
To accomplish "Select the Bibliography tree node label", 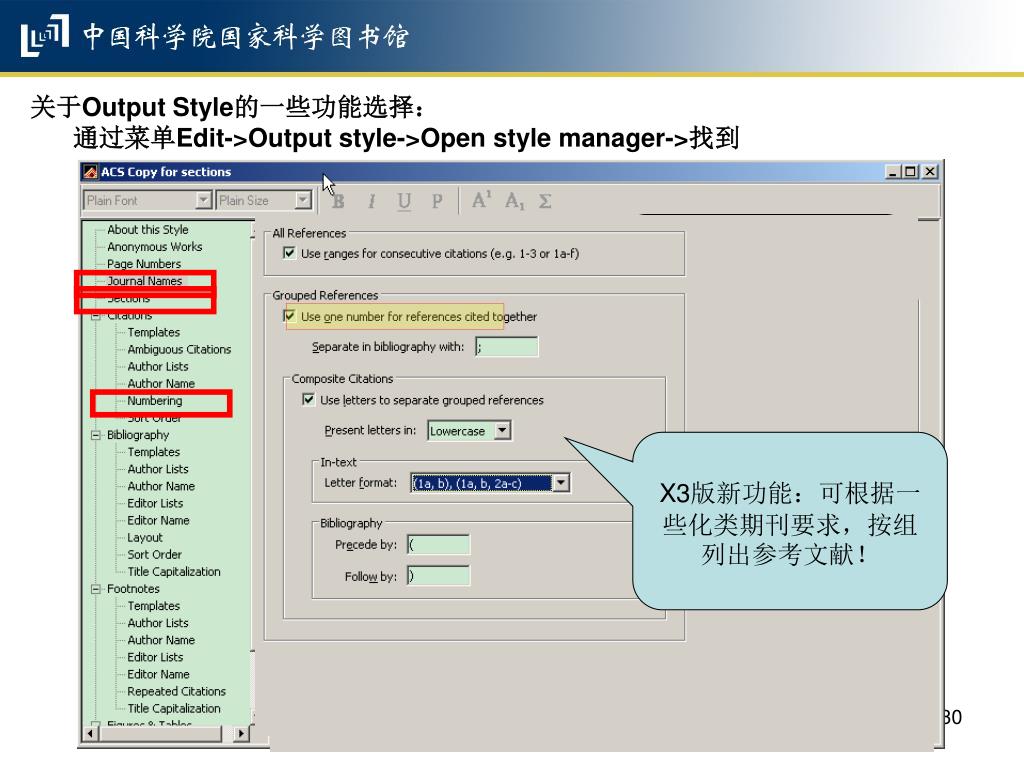I will [138, 435].
